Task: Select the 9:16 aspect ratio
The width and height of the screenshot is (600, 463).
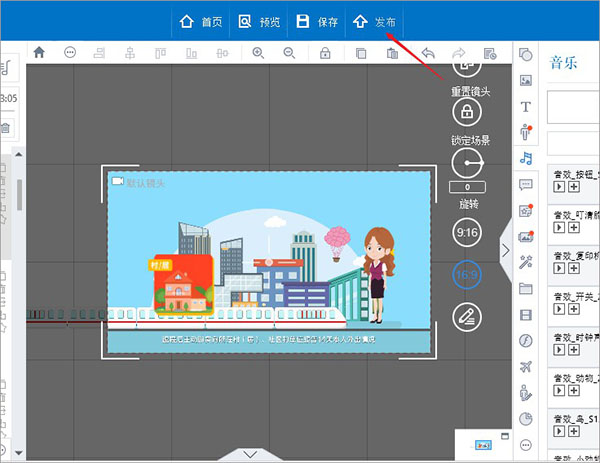Action: 467,232
